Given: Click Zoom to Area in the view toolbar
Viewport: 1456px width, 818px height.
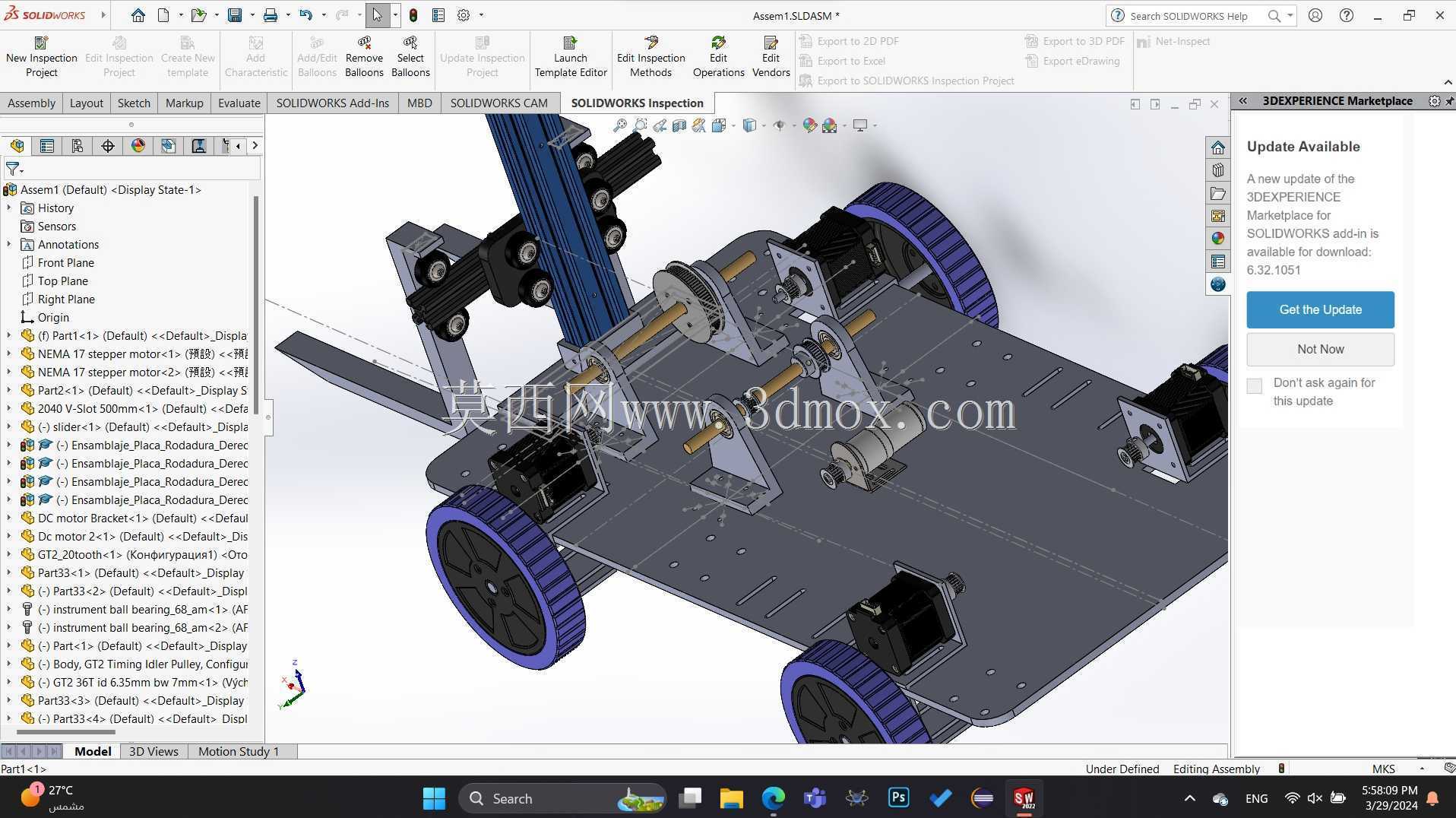Looking at the screenshot, I should point(640,125).
